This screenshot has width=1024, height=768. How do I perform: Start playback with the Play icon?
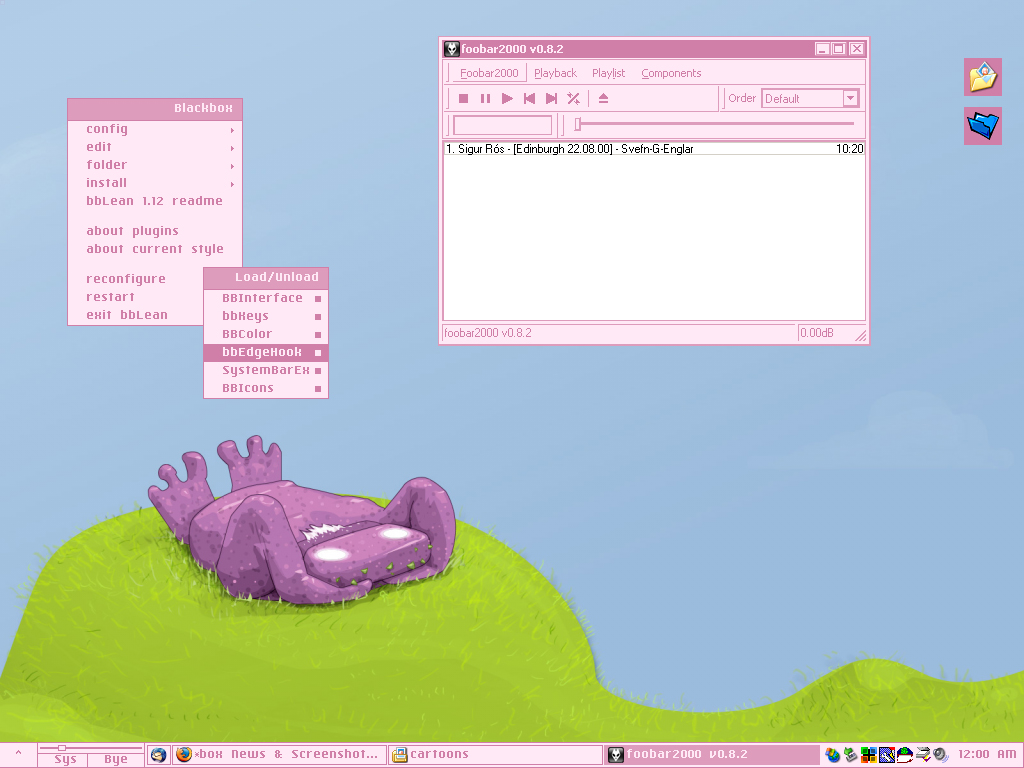click(x=507, y=99)
